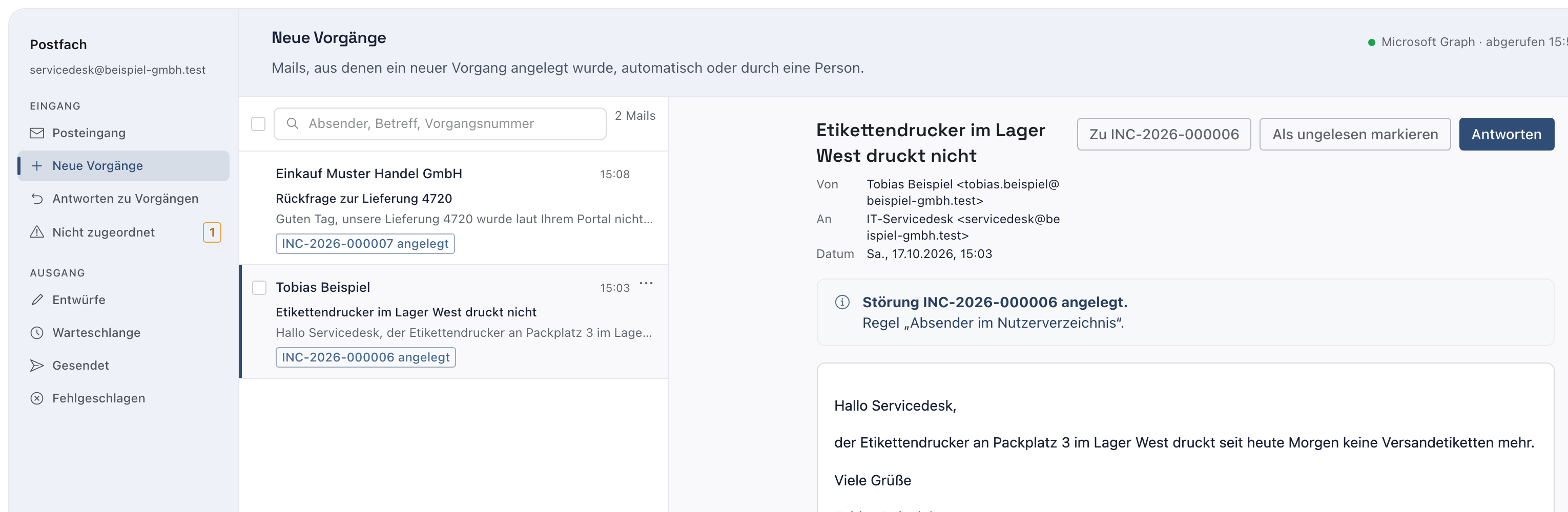Open the Entwürfe folder

pos(123,300)
